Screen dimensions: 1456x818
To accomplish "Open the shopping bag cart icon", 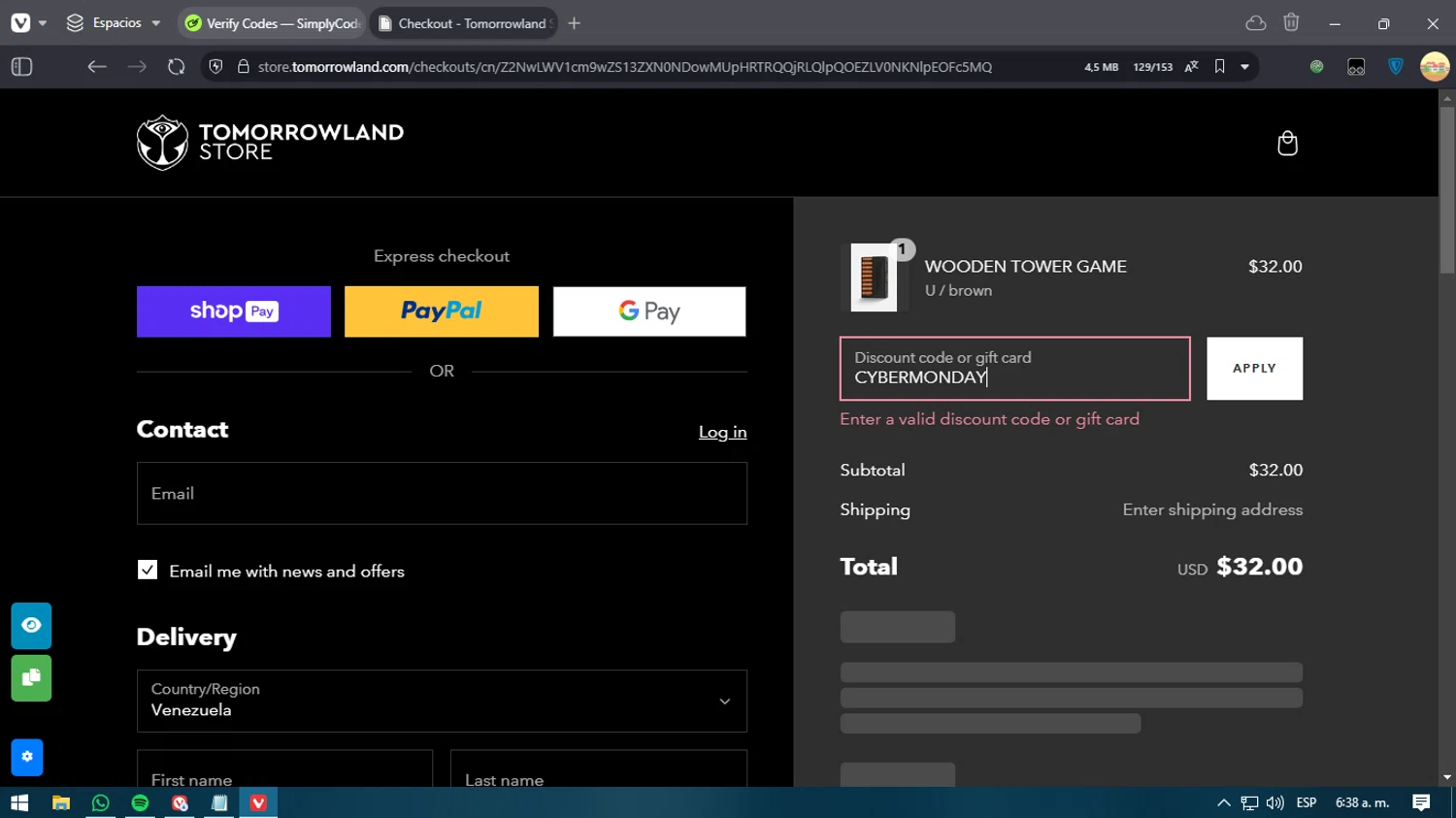I will tap(1287, 143).
